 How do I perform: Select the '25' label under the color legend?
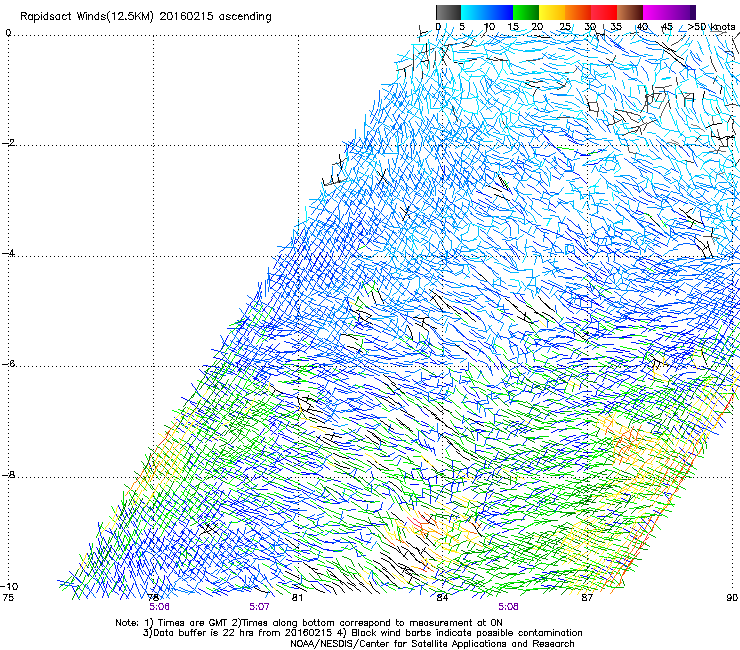click(x=564, y=27)
